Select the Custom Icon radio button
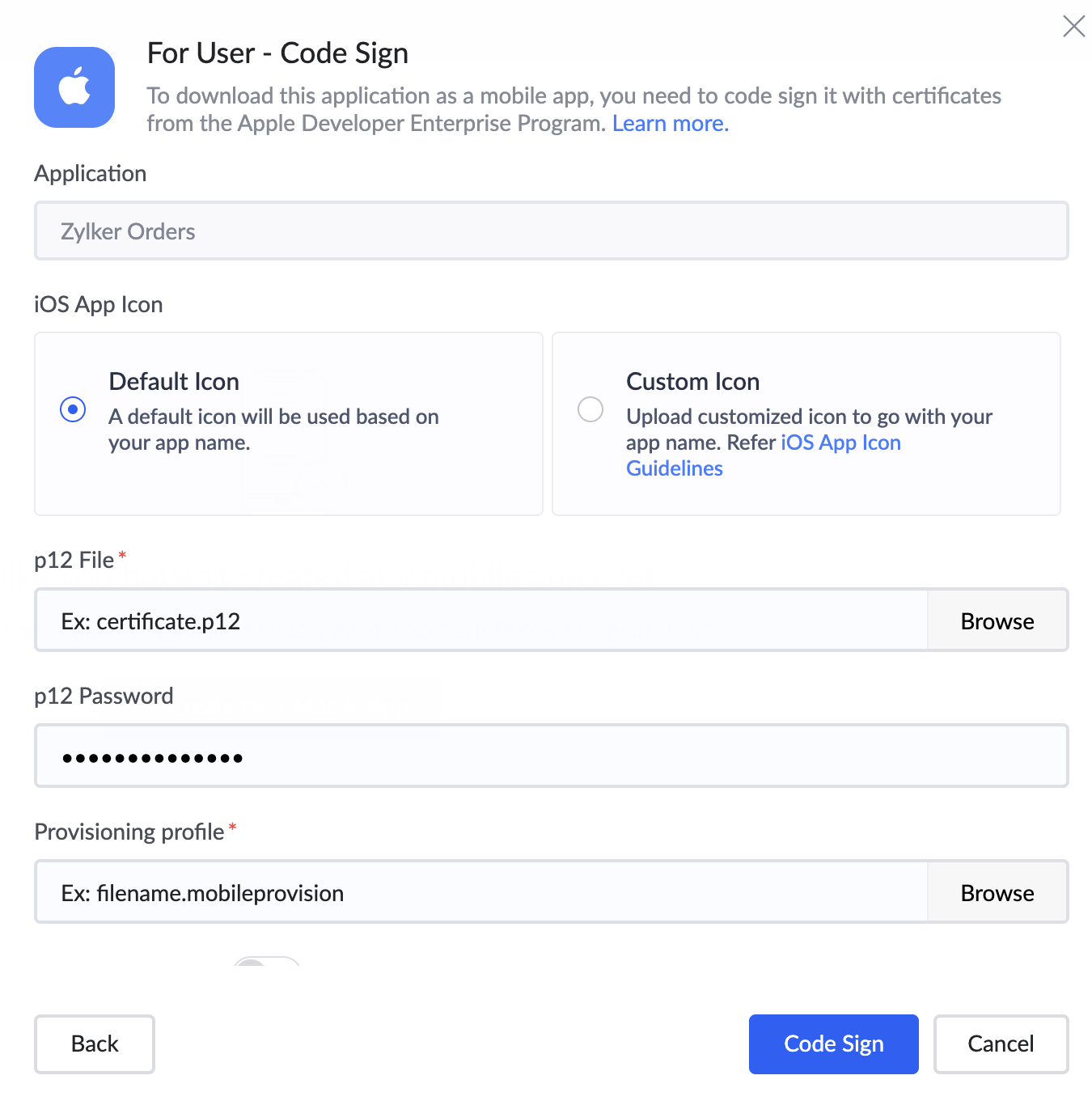Image resolution: width=1092 pixels, height=1105 pixels. point(590,409)
